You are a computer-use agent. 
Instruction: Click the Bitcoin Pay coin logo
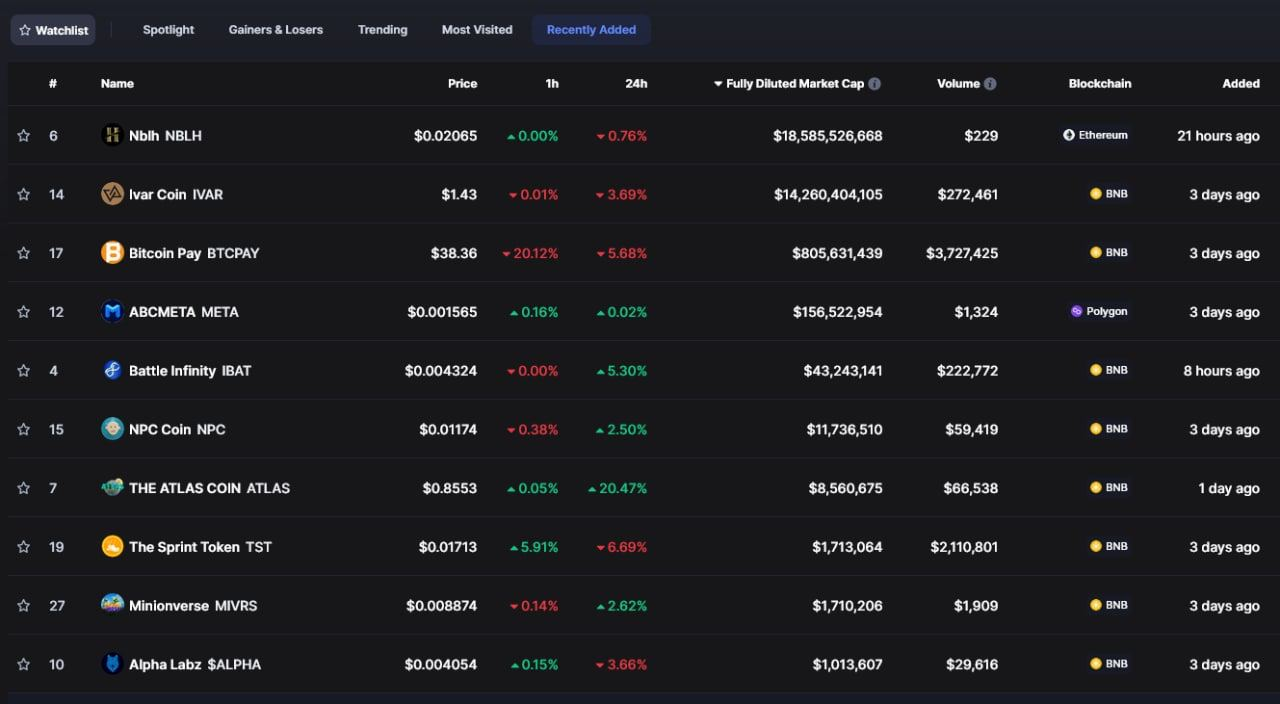(x=112, y=253)
